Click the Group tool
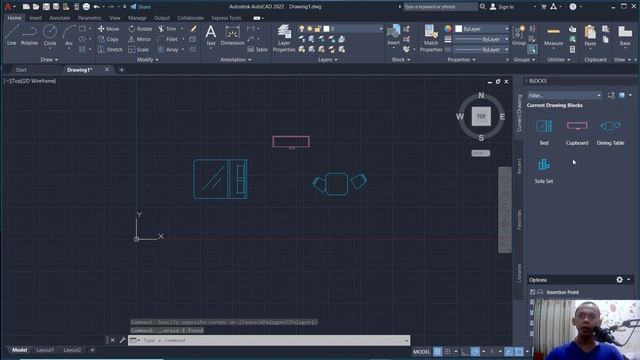 click(519, 35)
